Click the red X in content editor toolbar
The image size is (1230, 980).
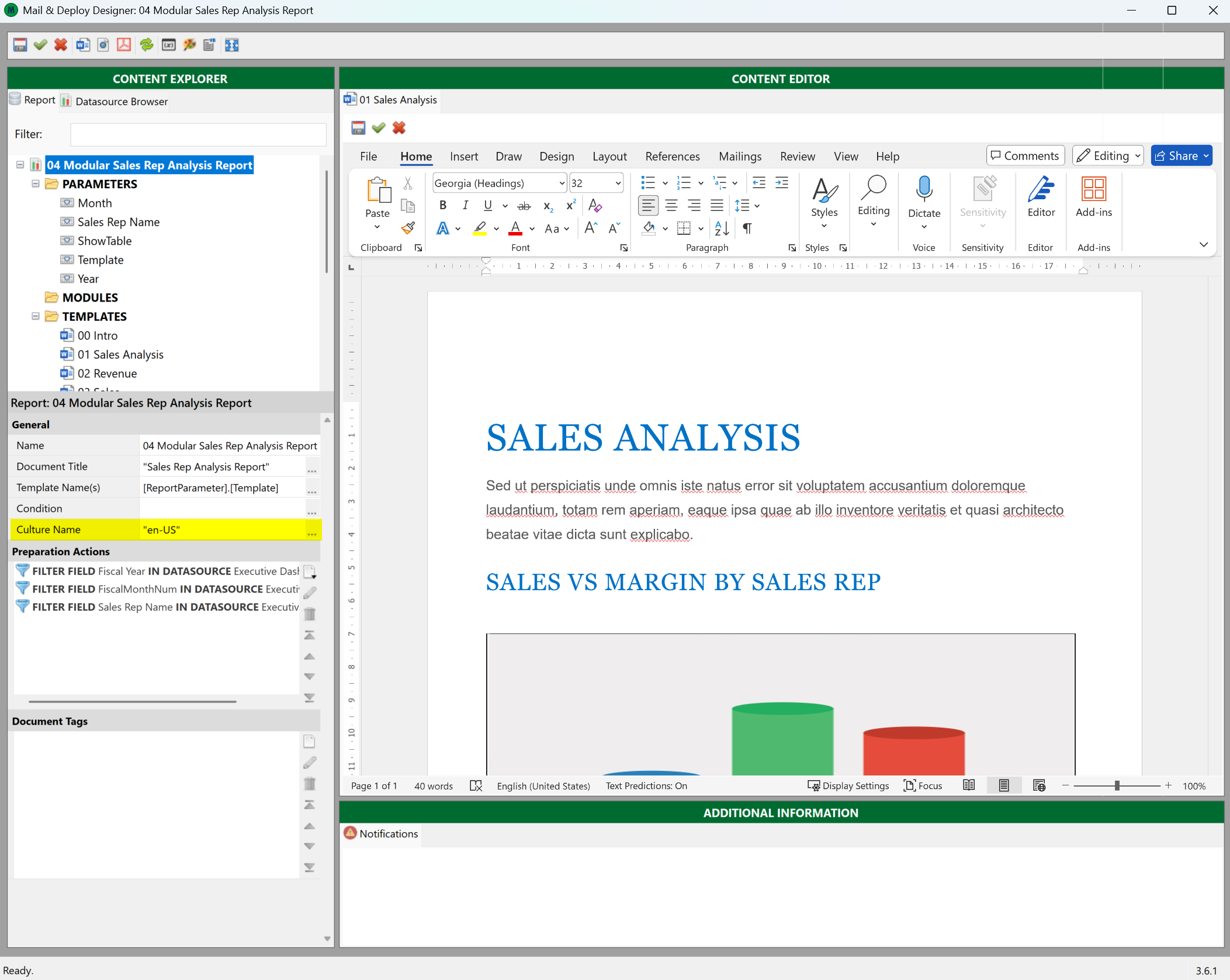tap(399, 128)
